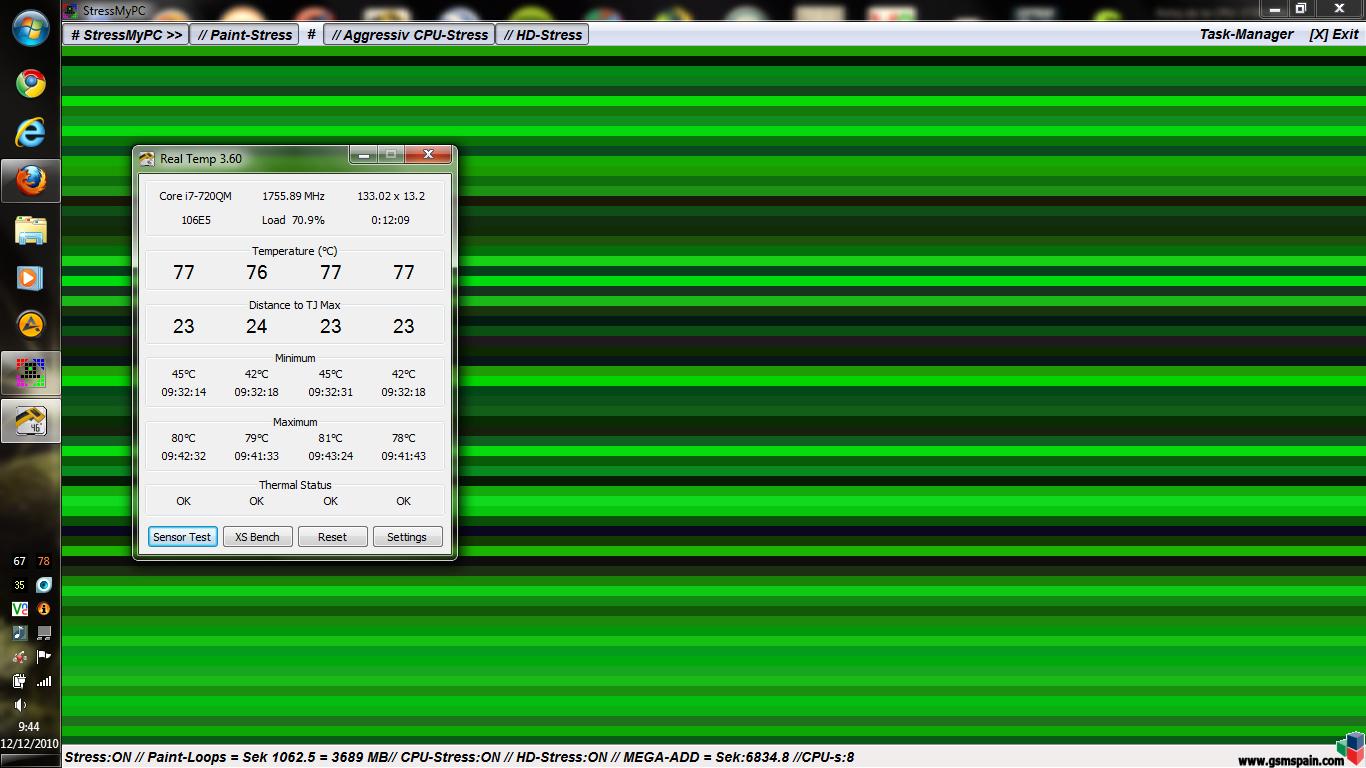This screenshot has height=768, width=1366.
Task: Click maximum temperature 81°C
Action: coord(330,438)
